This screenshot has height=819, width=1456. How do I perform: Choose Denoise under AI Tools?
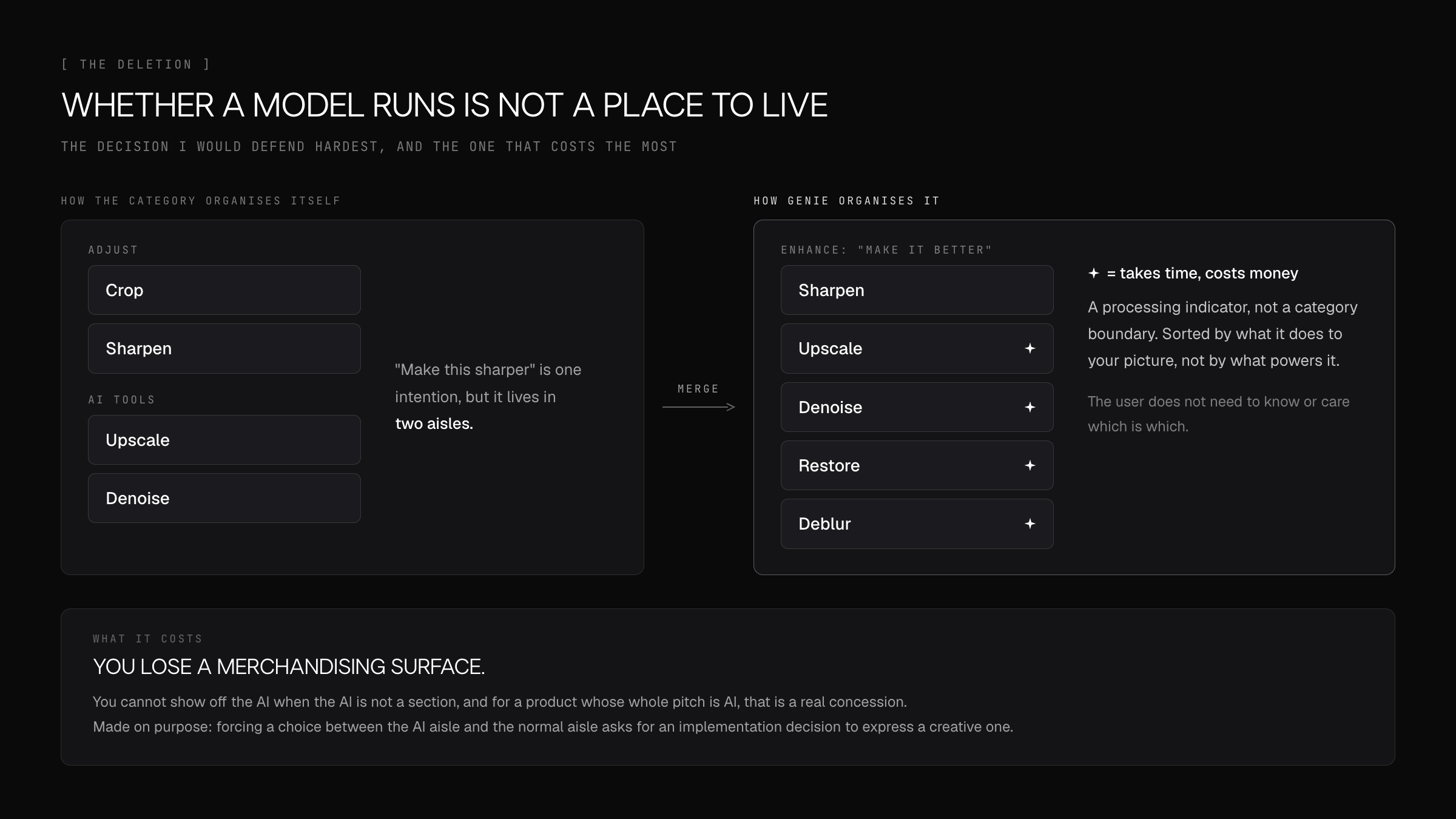click(224, 498)
